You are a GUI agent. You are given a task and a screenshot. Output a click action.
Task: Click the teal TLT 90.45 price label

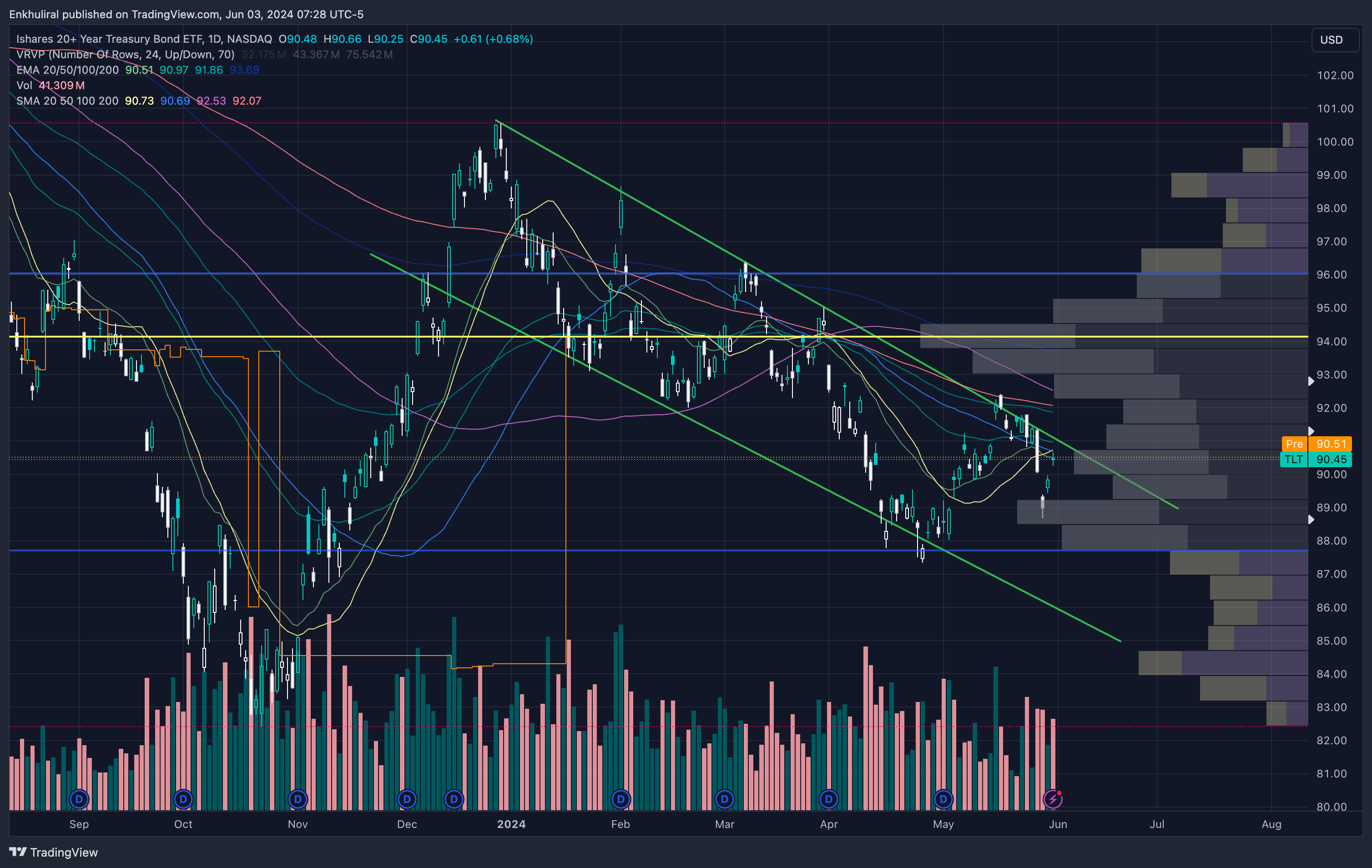pyautogui.click(x=1316, y=459)
